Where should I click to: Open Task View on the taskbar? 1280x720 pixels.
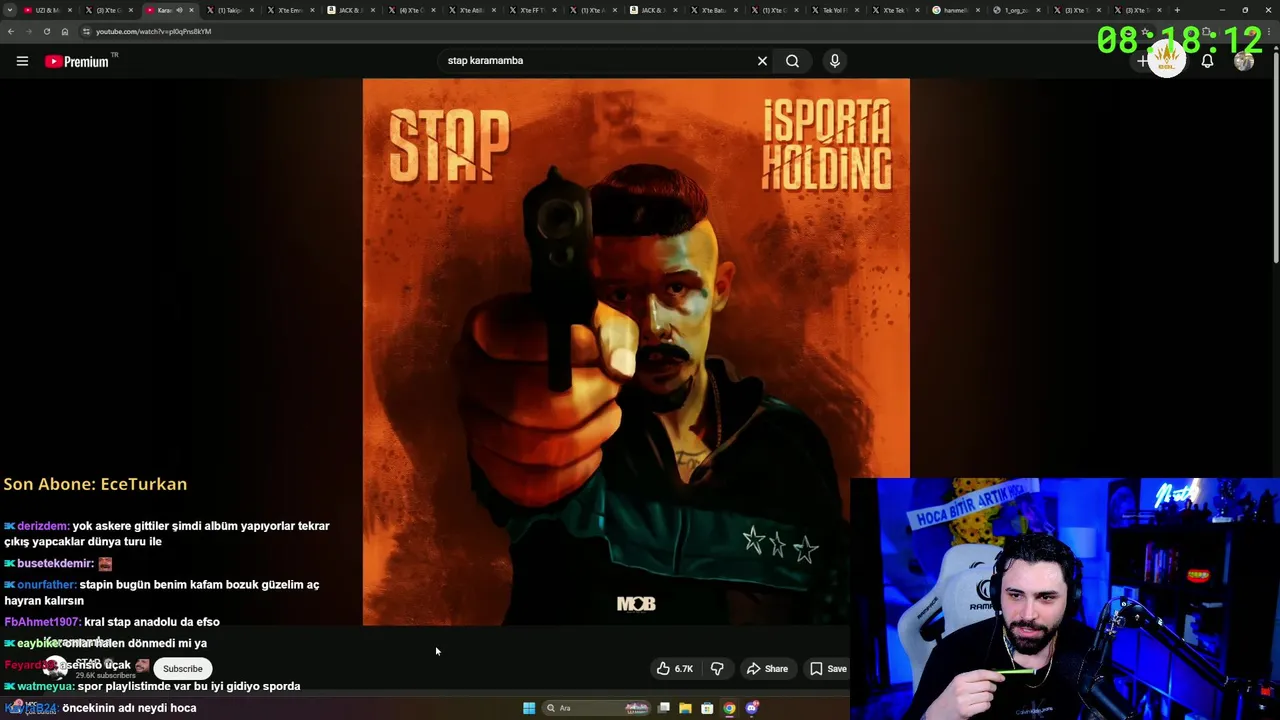click(664, 708)
